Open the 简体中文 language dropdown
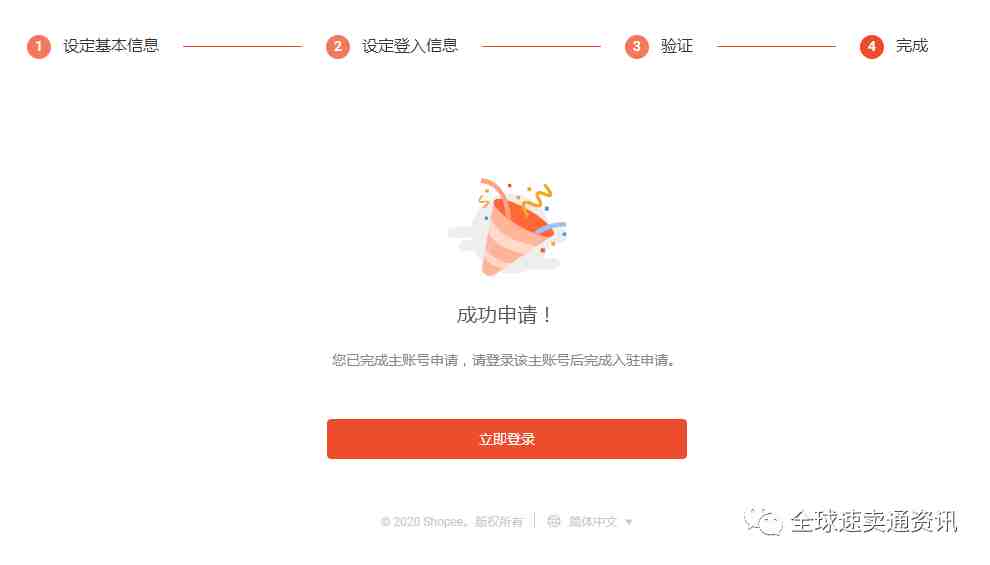The height and width of the screenshot is (565, 990). pos(593,521)
